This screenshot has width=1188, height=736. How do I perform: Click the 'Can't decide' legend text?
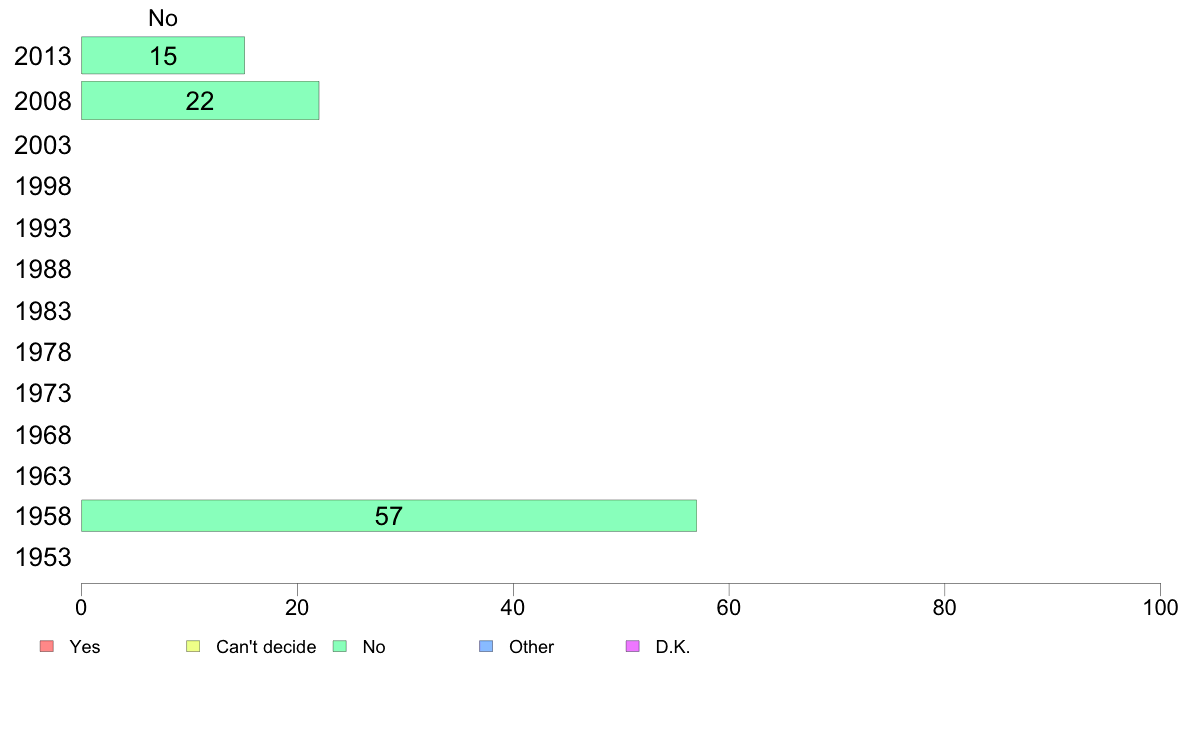click(x=266, y=647)
